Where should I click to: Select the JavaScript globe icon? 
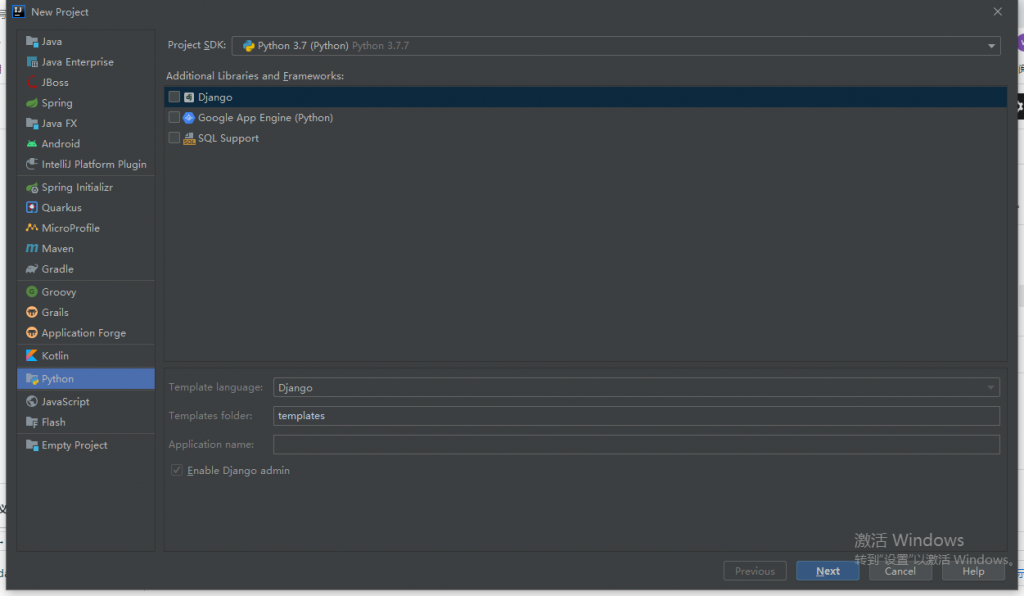click(x=31, y=401)
